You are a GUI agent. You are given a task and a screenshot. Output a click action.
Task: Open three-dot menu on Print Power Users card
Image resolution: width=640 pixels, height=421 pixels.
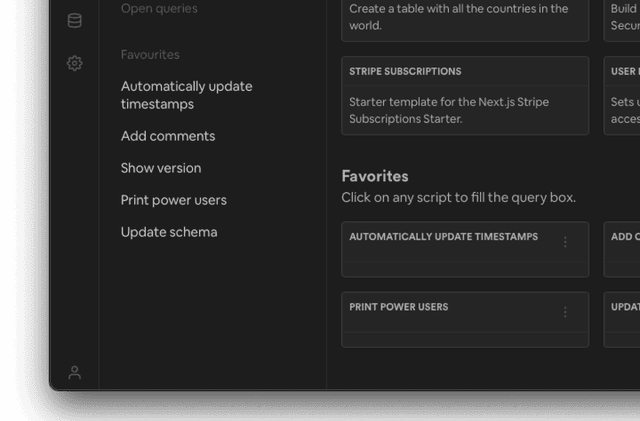point(565,312)
